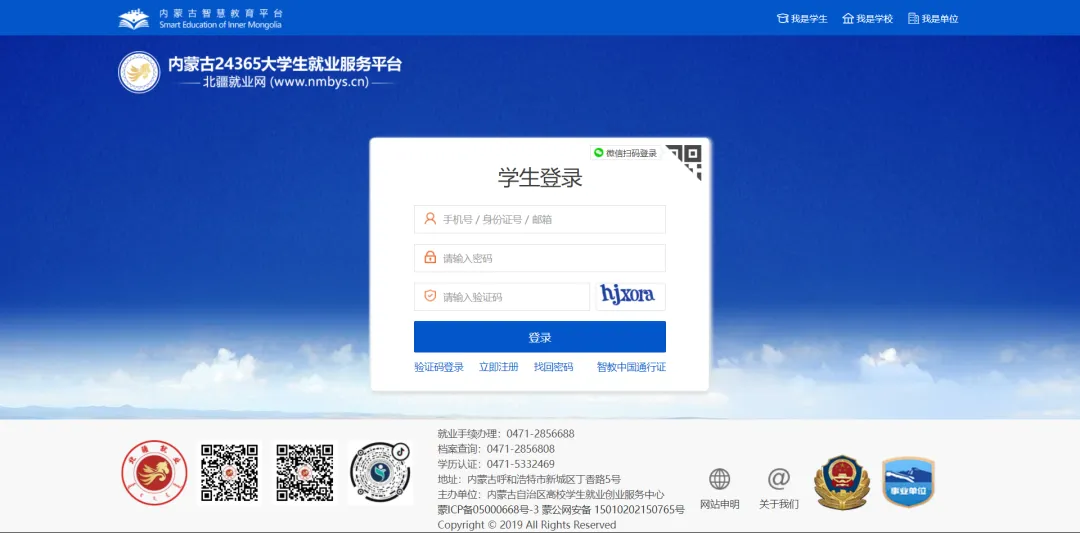Click the 地址 address line text

[529, 479]
